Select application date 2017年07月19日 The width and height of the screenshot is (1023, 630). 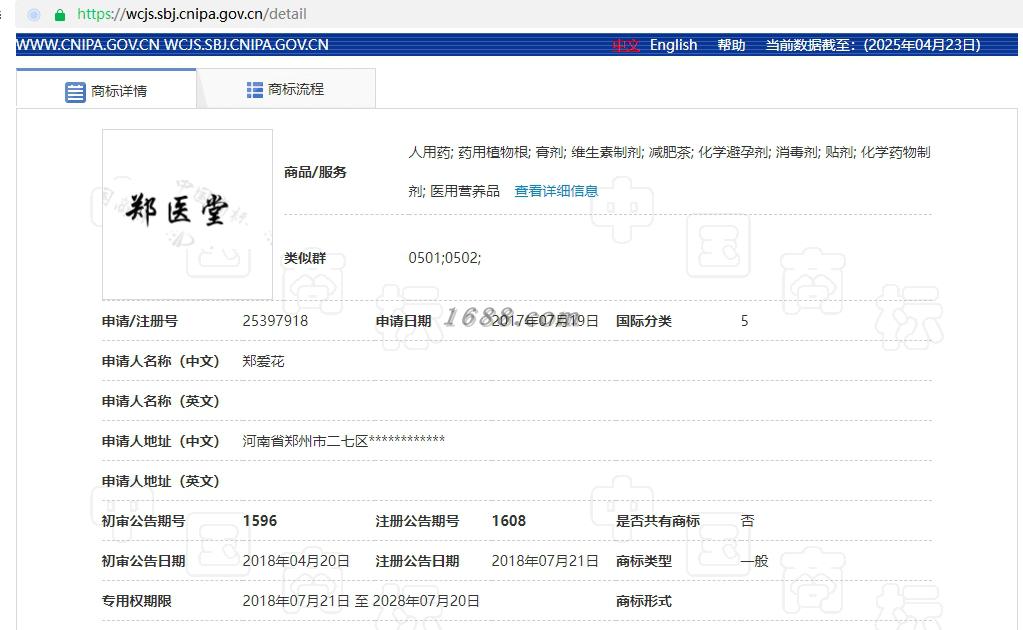(545, 321)
